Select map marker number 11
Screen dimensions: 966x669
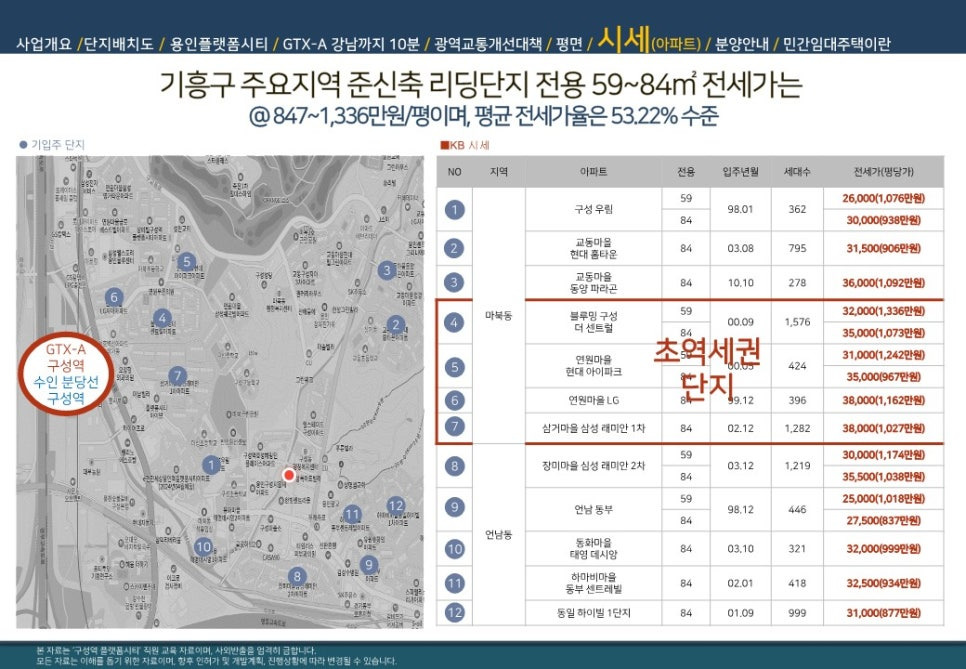pos(352,514)
